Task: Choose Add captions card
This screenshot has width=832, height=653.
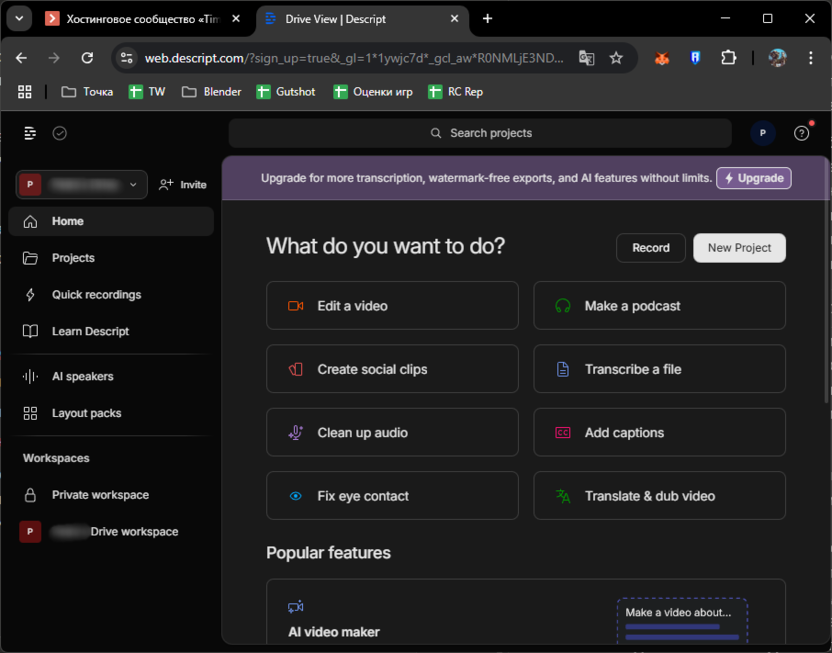Action: [659, 432]
